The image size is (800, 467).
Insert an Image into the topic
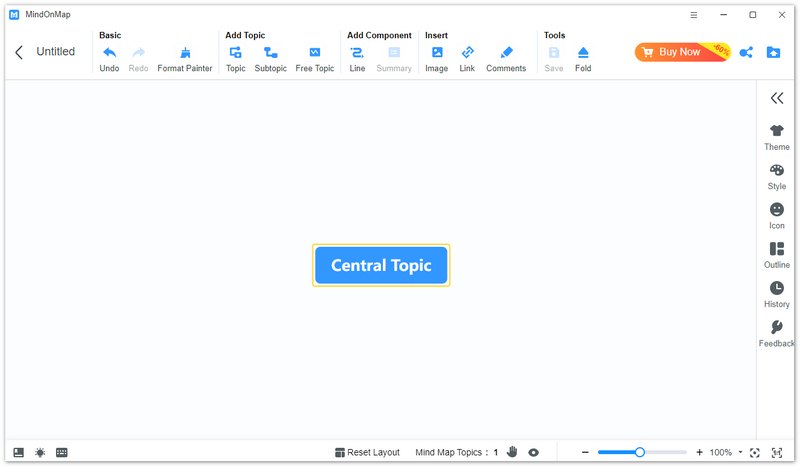[436, 58]
